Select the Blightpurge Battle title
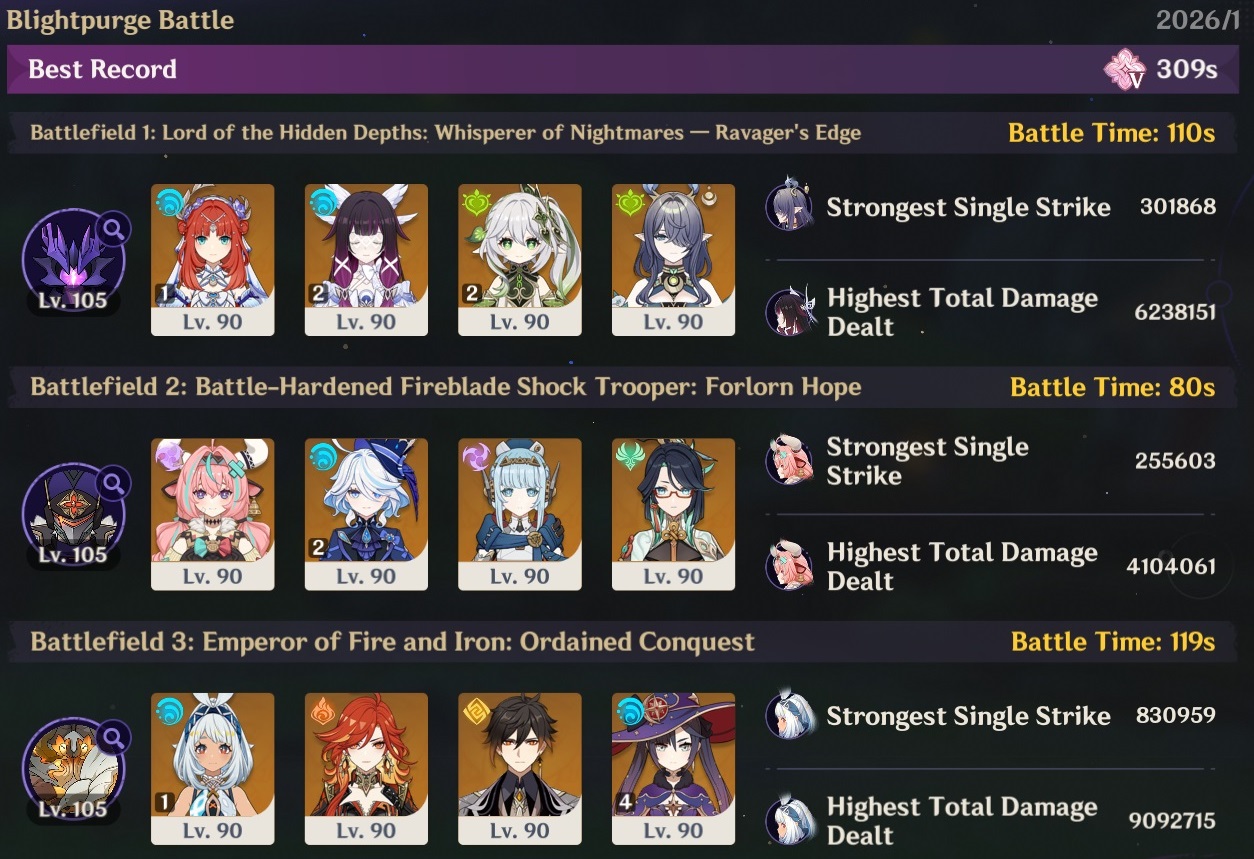This screenshot has height=859, width=1254. (120, 20)
